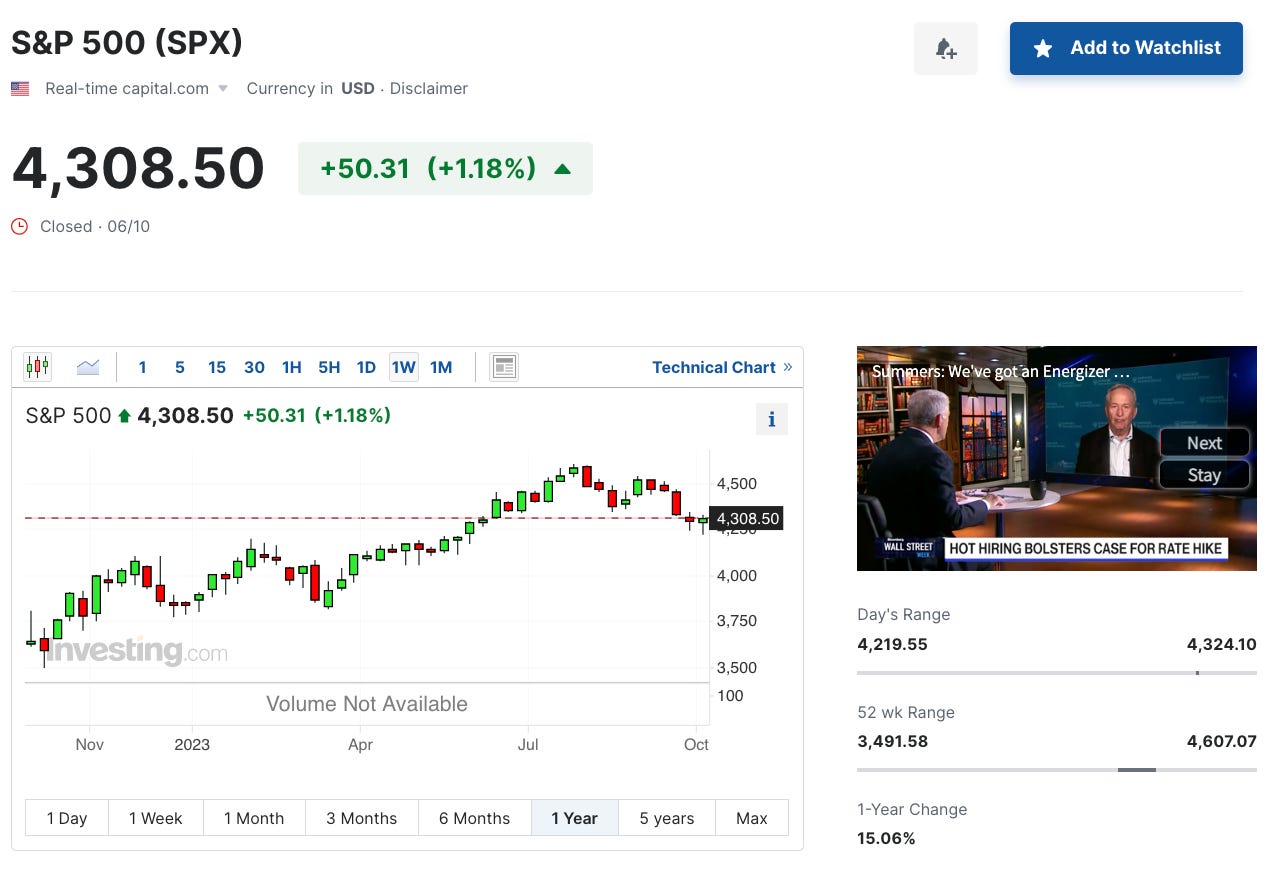
Task: Select the candlestick chart type icon
Action: pyautogui.click(x=38, y=367)
